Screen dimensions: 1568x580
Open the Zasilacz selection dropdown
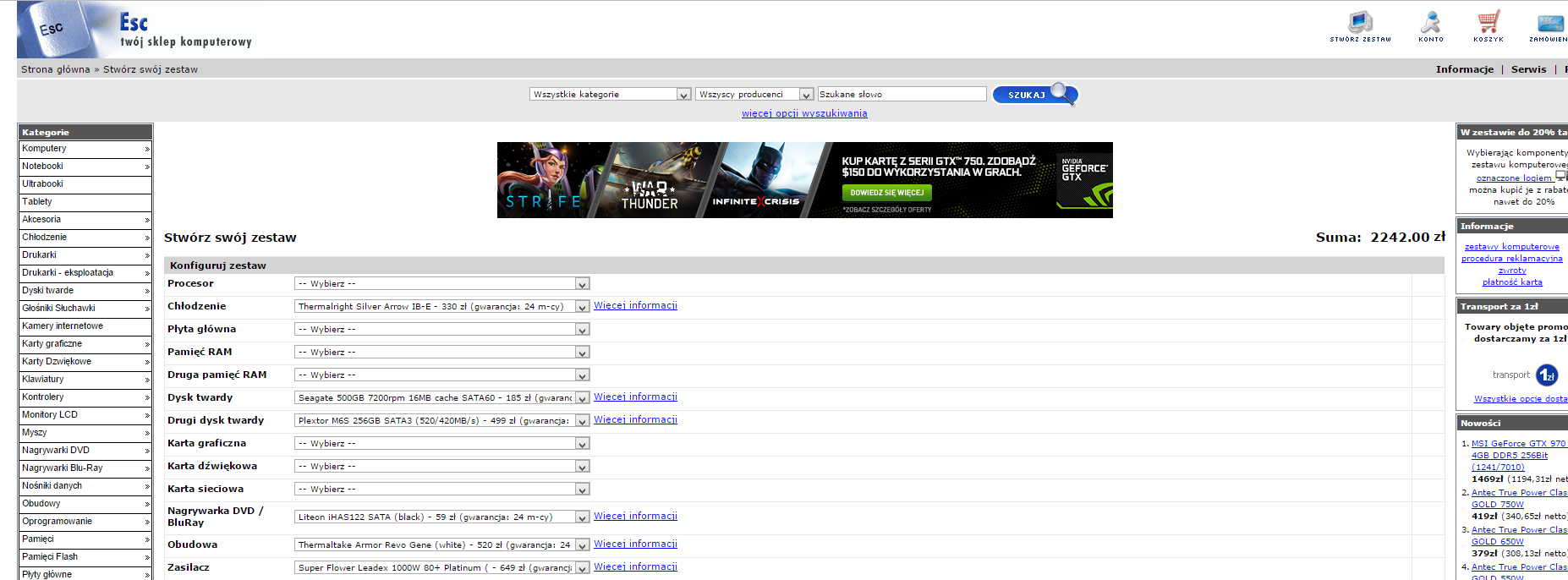pos(441,568)
